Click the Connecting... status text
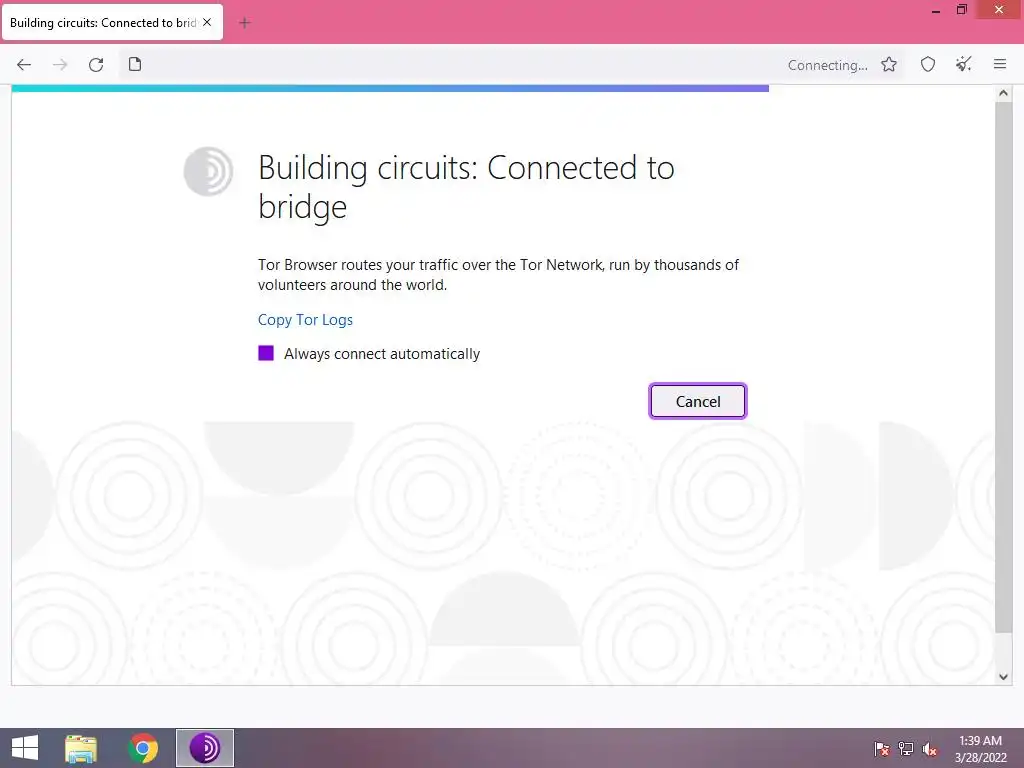This screenshot has height=768, width=1024. coord(827,65)
